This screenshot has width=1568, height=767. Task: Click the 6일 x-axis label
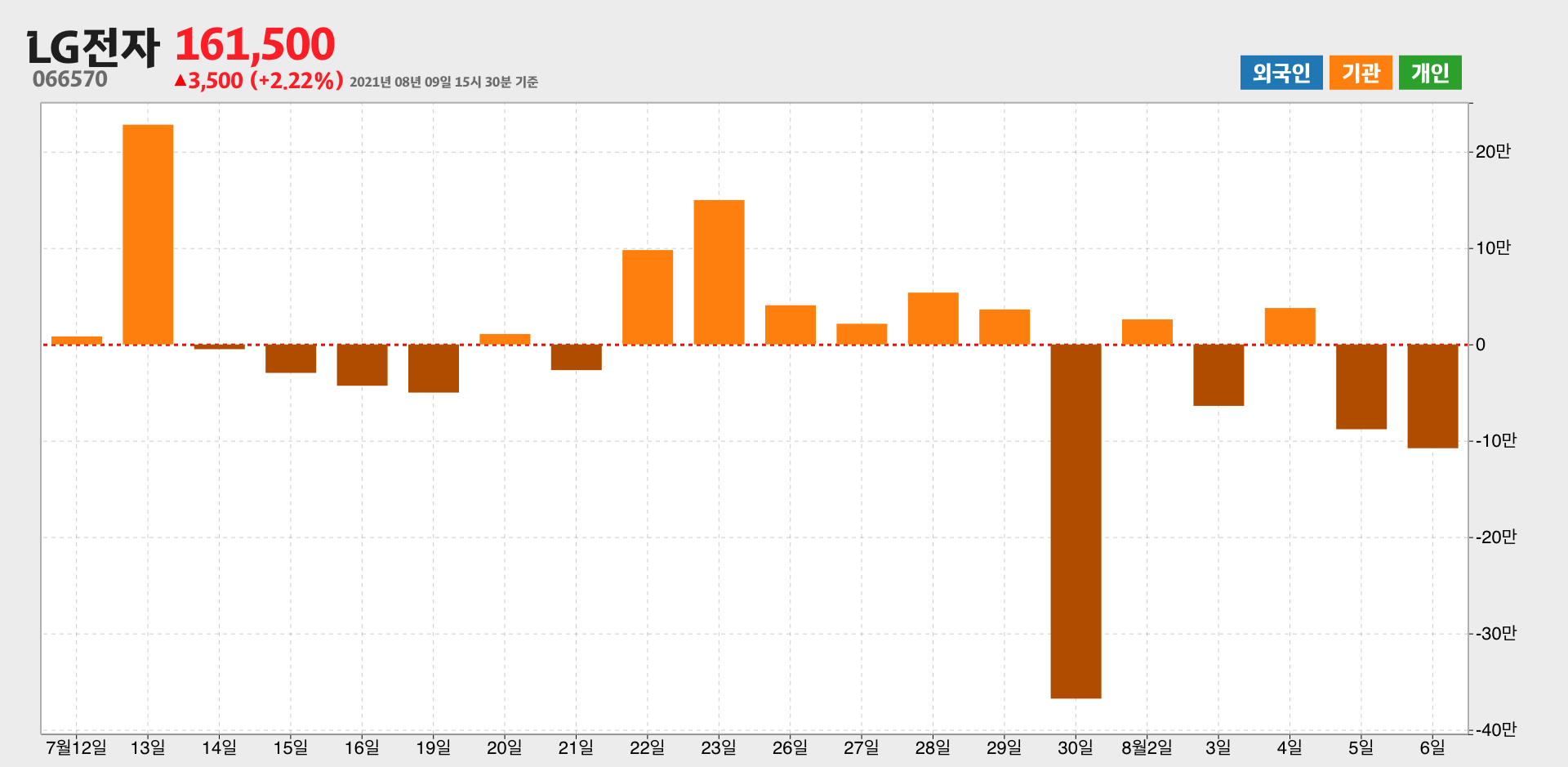1432,747
